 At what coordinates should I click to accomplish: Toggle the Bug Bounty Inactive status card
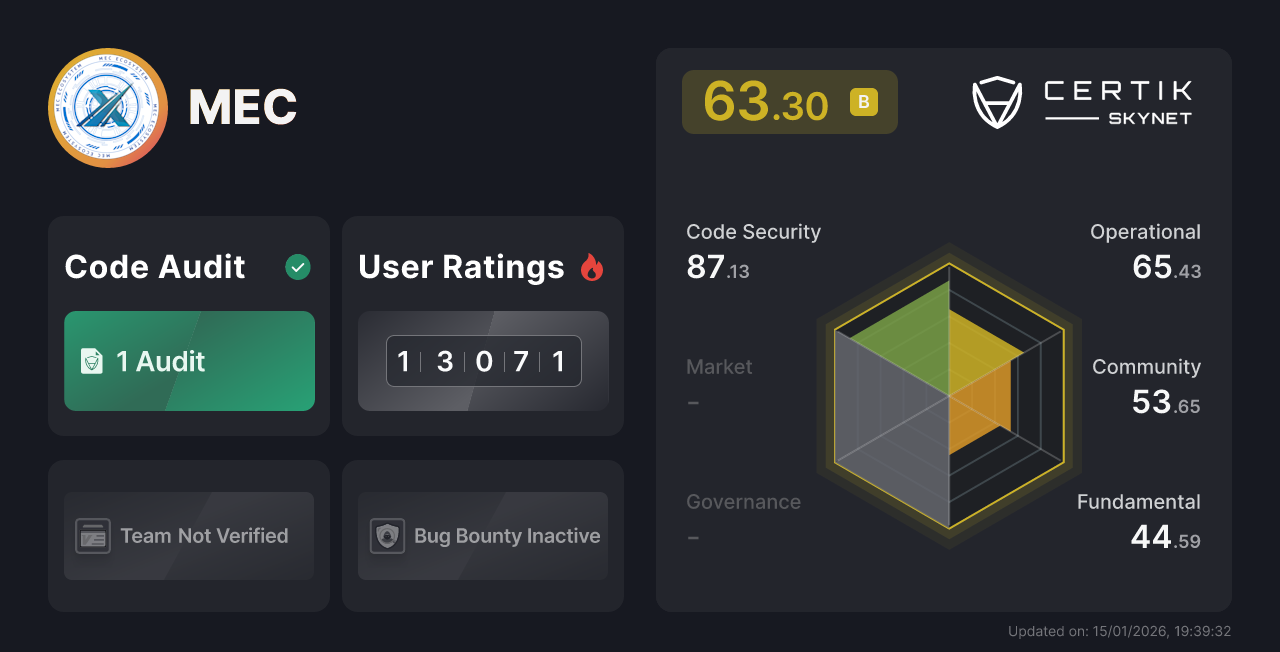[x=482, y=536]
